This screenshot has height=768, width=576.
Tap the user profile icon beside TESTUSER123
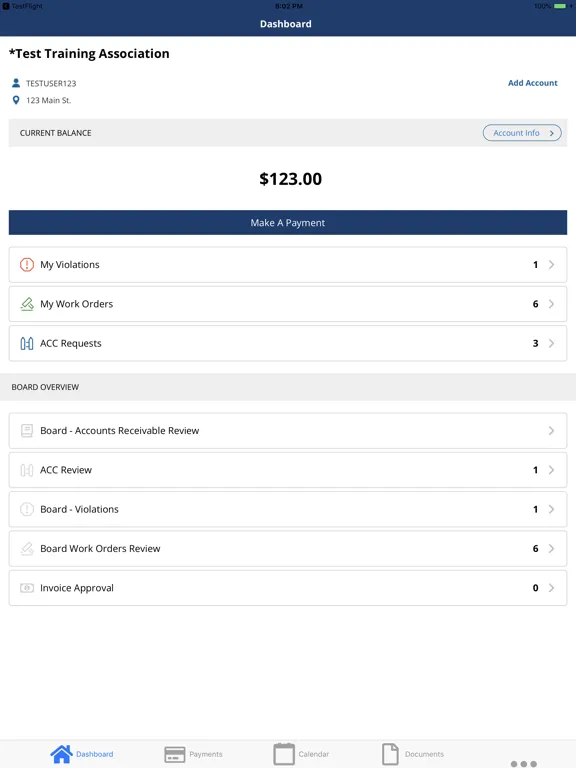16,83
